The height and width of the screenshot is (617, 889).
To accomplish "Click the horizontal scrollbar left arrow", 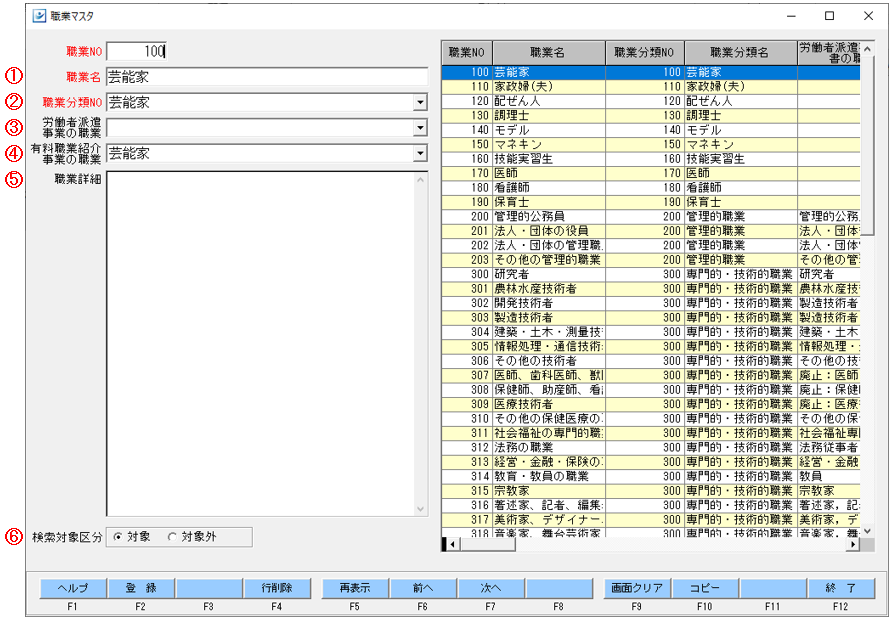I will pos(452,544).
